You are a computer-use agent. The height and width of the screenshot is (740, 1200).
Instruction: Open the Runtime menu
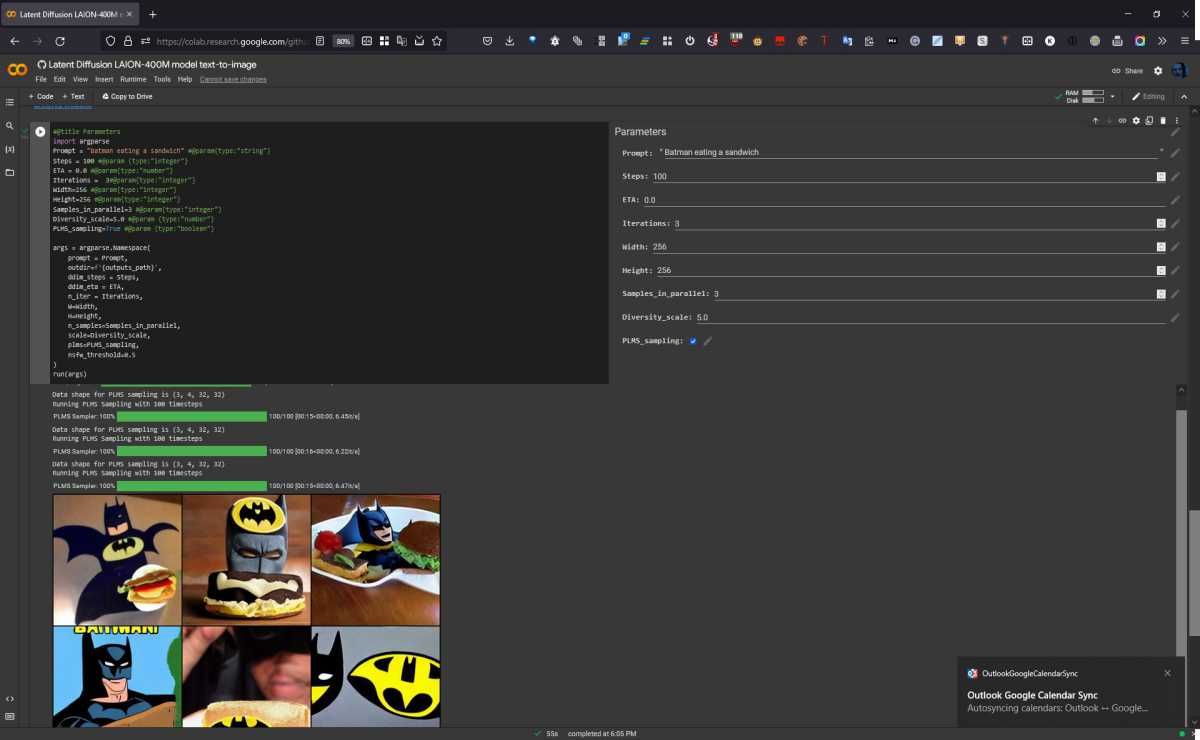pos(133,79)
